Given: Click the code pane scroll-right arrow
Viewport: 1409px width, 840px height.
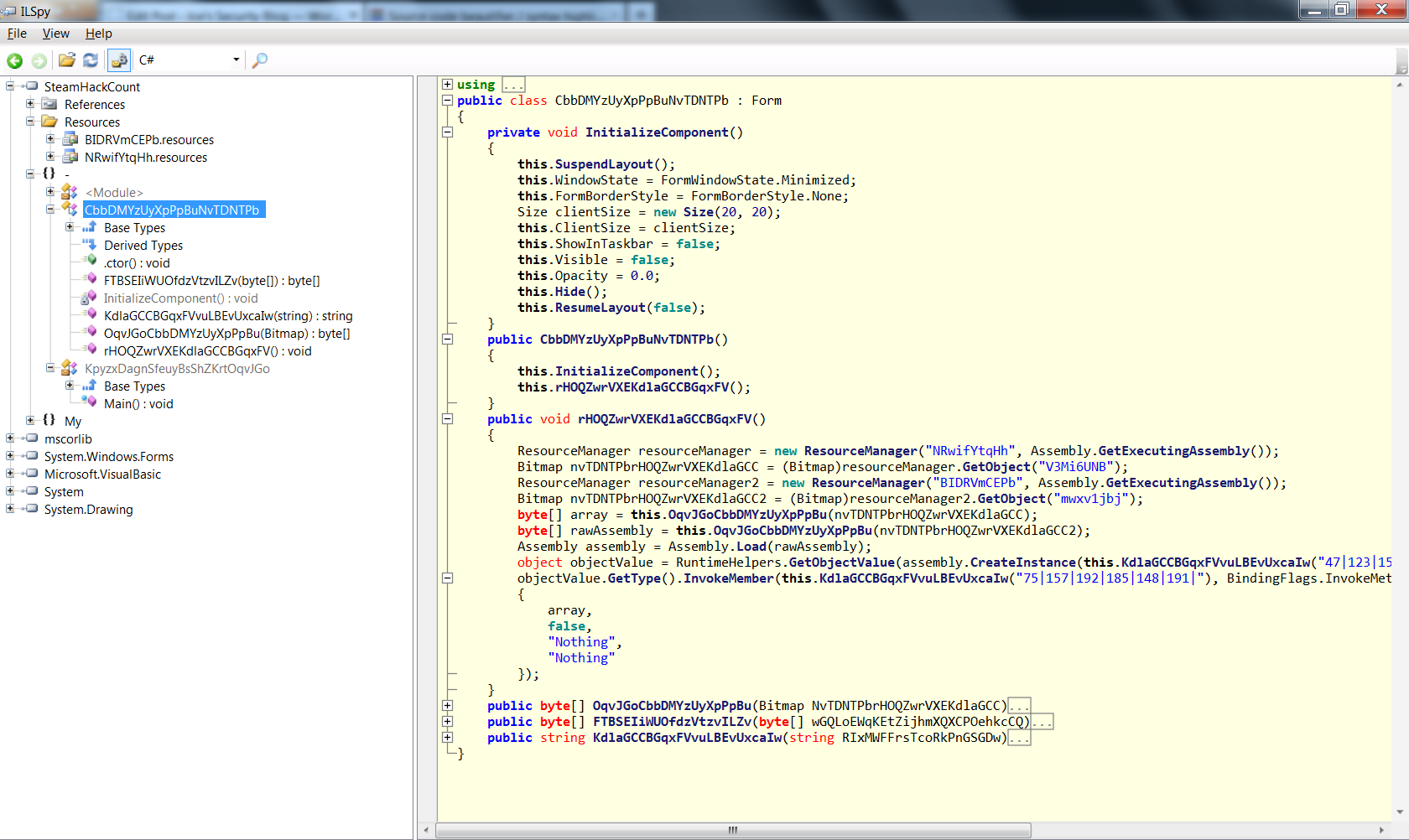Looking at the screenshot, I should [x=1381, y=830].
